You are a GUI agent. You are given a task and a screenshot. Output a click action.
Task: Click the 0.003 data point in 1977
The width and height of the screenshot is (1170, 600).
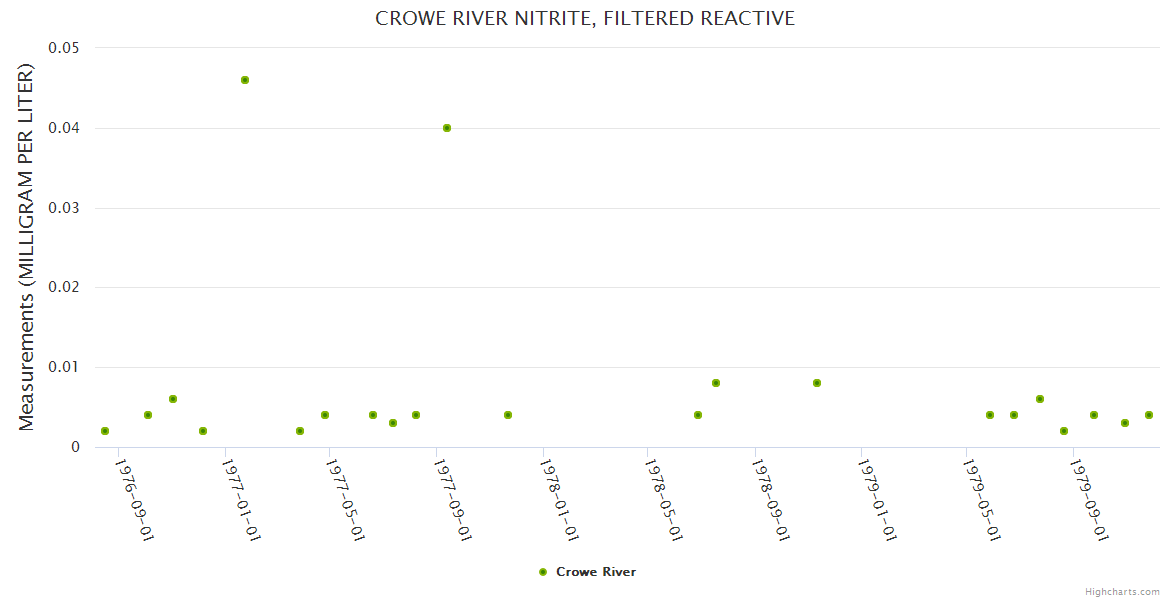393,423
